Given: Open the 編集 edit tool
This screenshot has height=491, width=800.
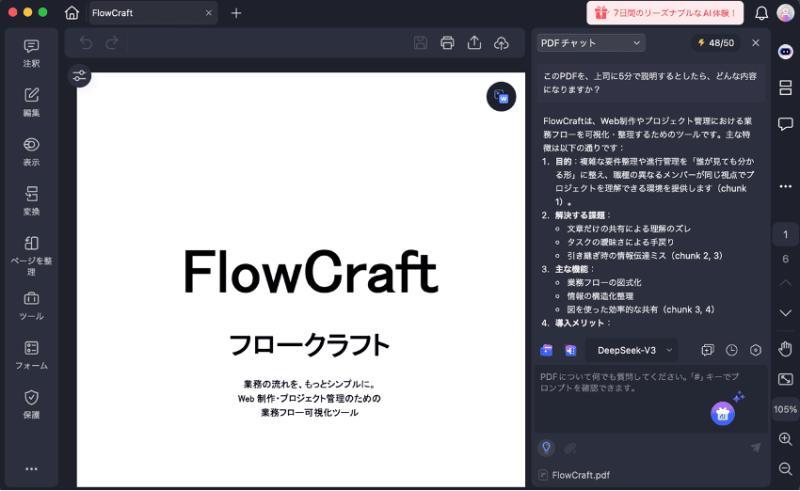Looking at the screenshot, I should tap(31, 103).
